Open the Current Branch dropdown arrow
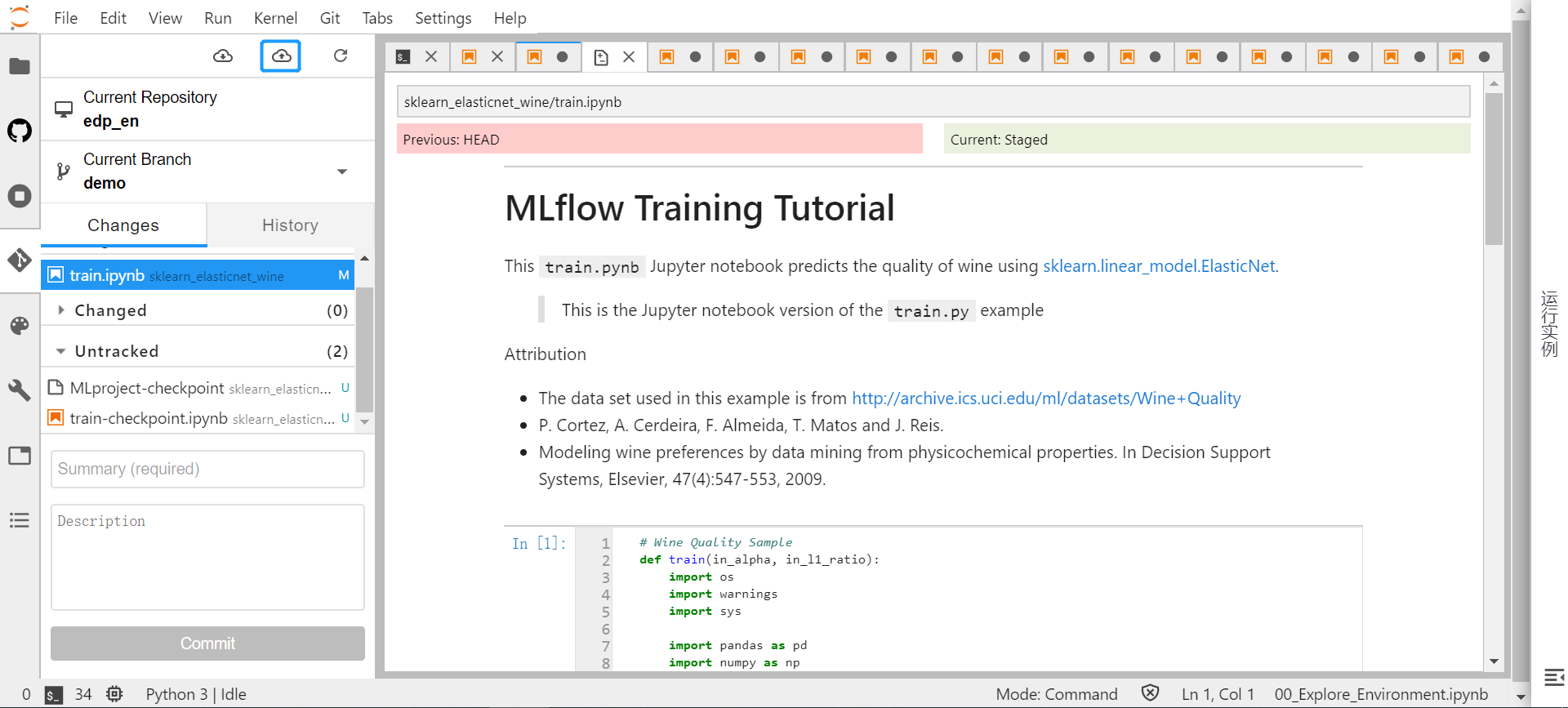 [342, 171]
